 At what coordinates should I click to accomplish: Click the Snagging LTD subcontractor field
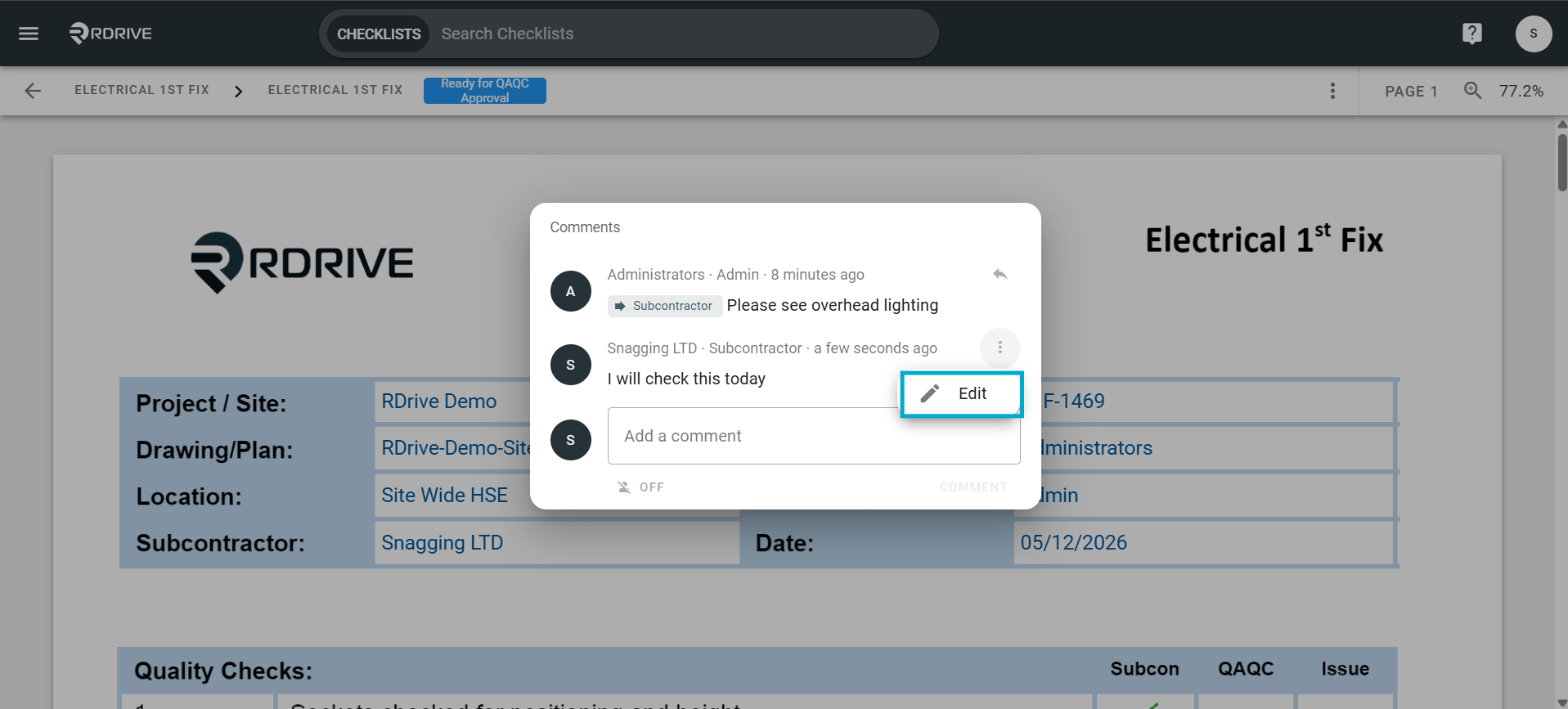click(557, 543)
